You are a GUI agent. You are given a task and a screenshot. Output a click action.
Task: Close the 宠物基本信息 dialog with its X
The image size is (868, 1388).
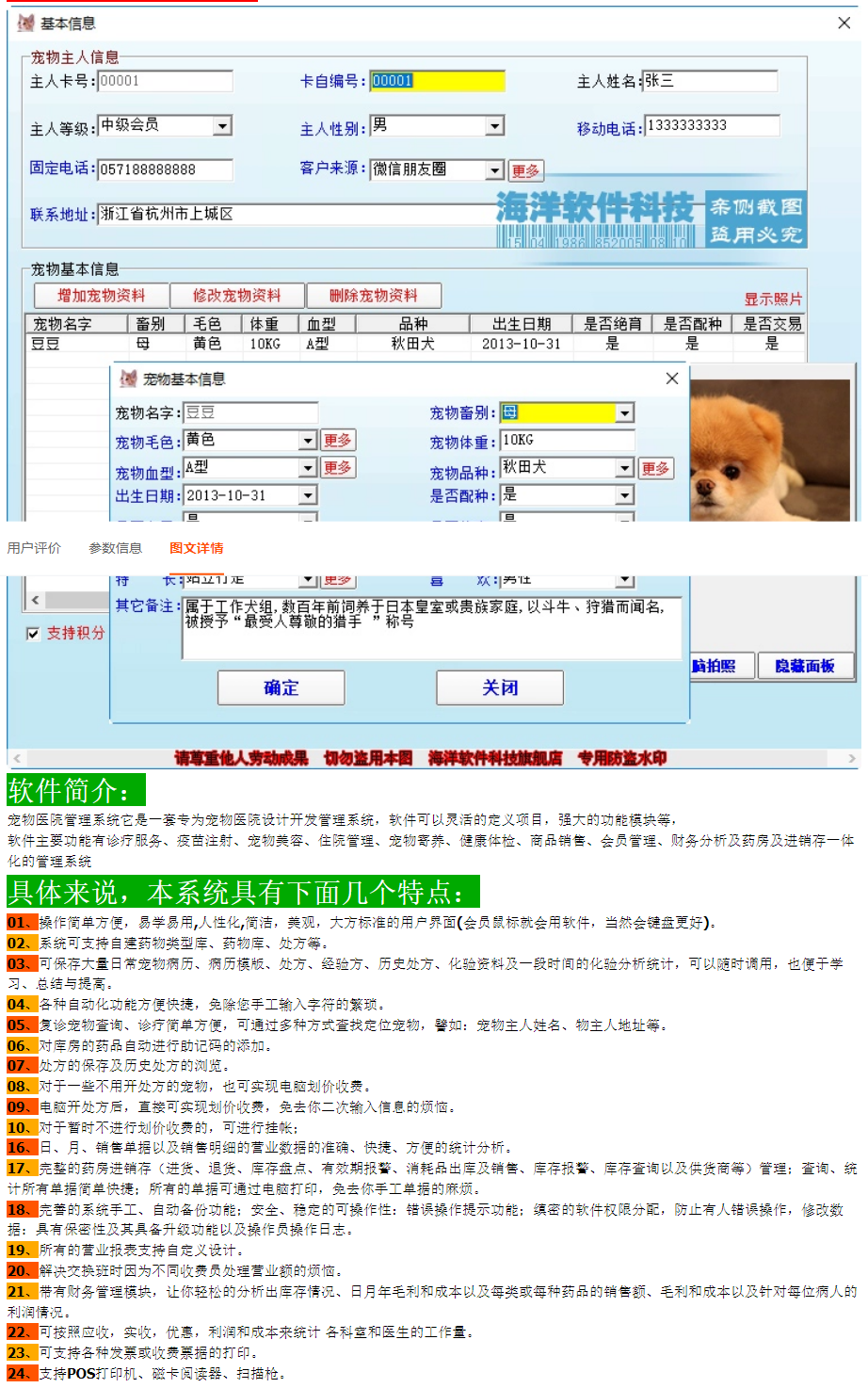pos(672,379)
